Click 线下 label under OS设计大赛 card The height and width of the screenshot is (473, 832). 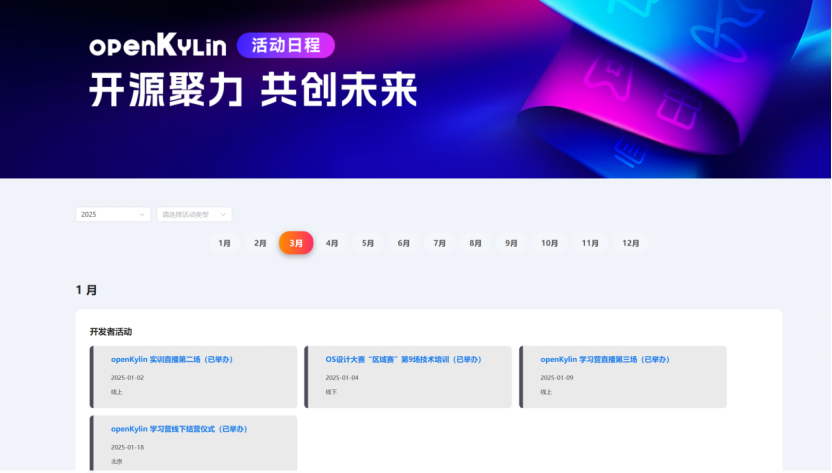[x=331, y=392]
